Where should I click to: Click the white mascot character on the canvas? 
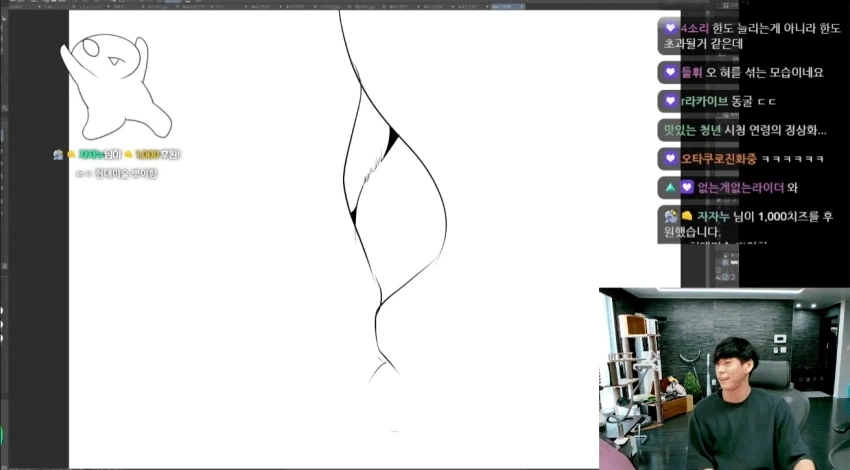click(x=116, y=87)
